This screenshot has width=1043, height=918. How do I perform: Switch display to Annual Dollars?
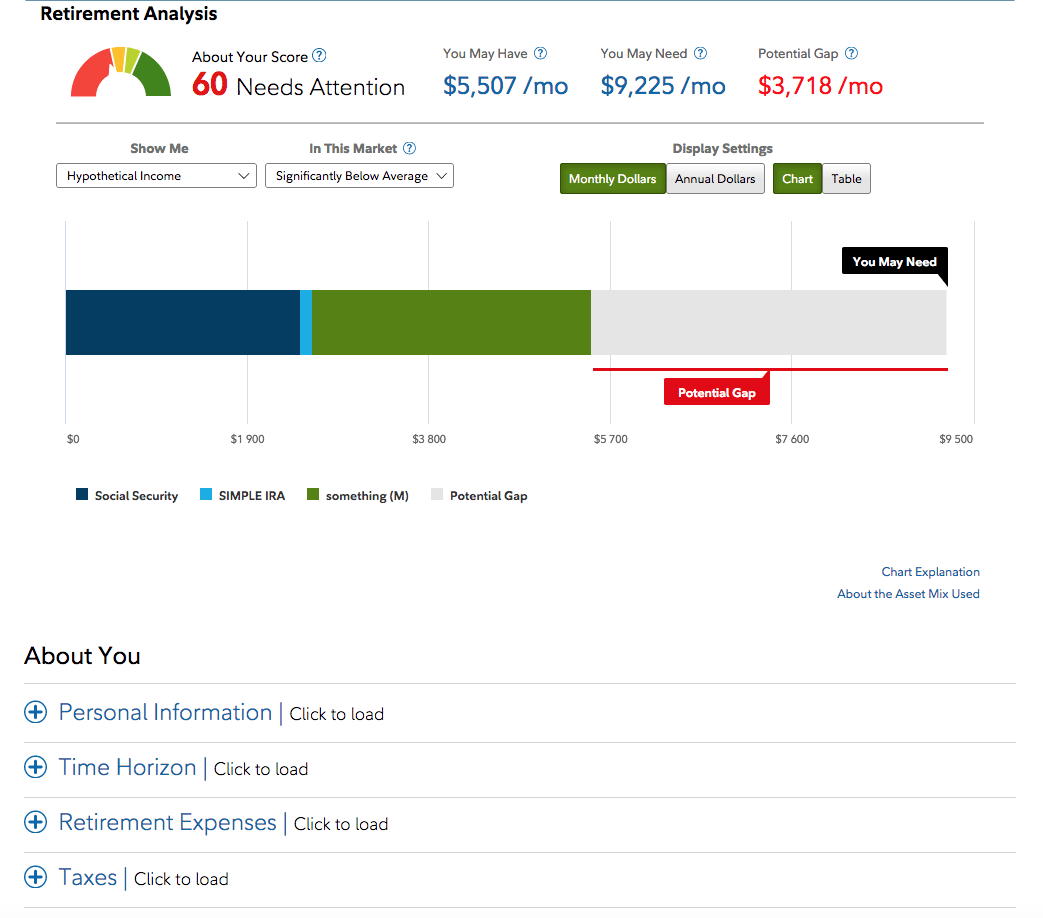(715, 178)
